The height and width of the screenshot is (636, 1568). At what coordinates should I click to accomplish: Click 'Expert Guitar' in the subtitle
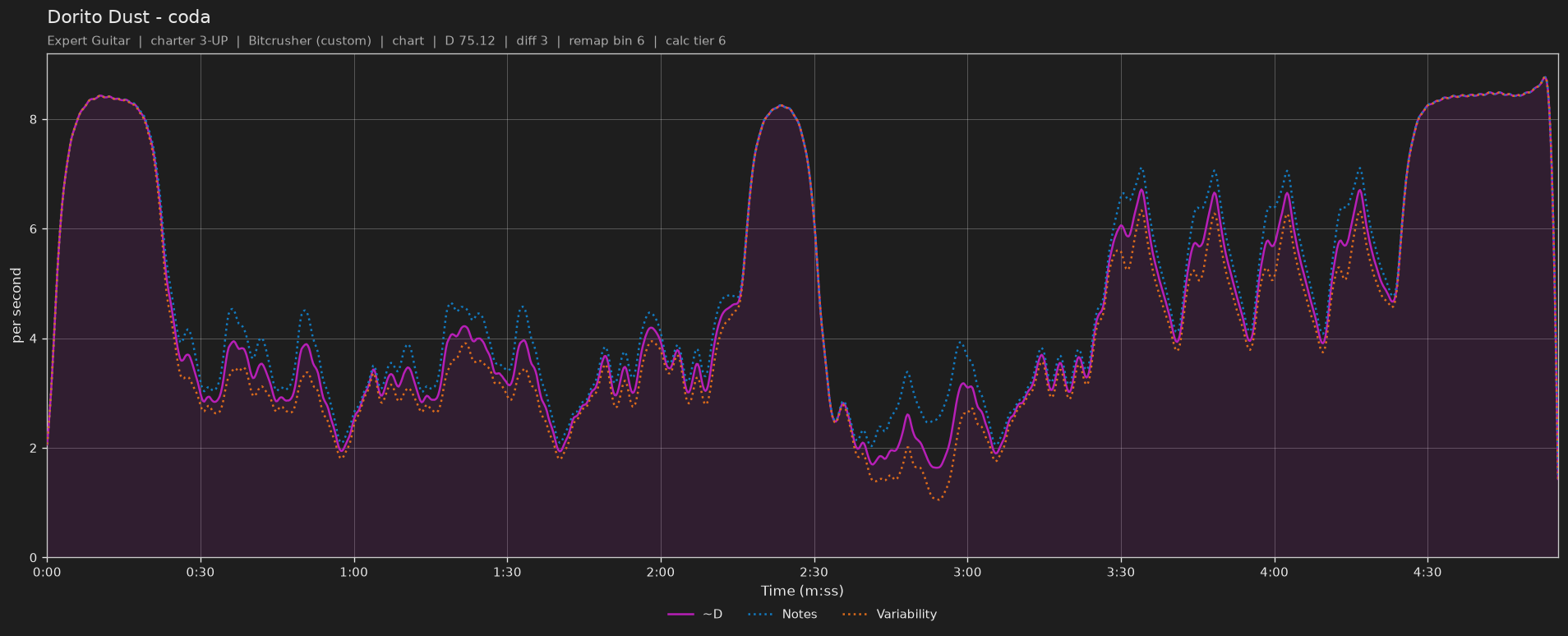pyautogui.click(x=89, y=41)
